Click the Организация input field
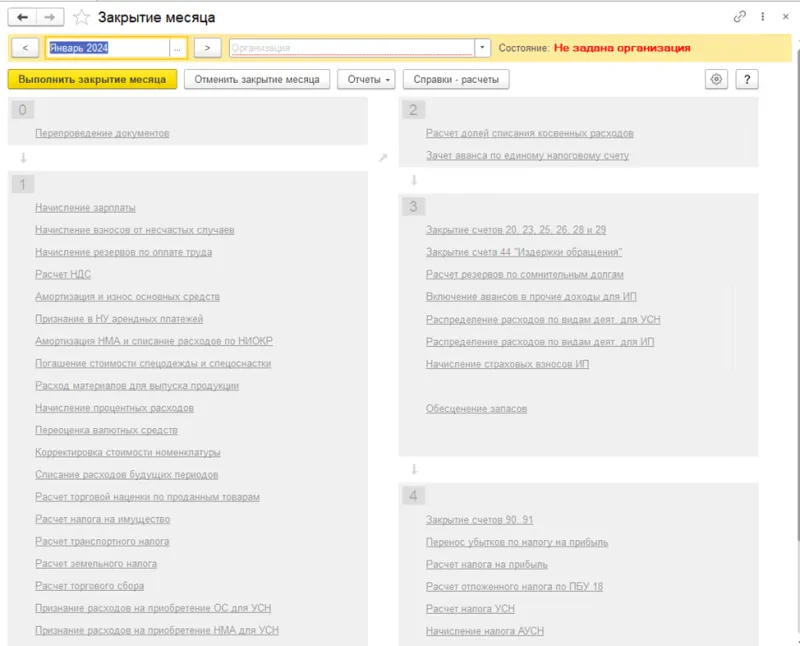 point(350,48)
